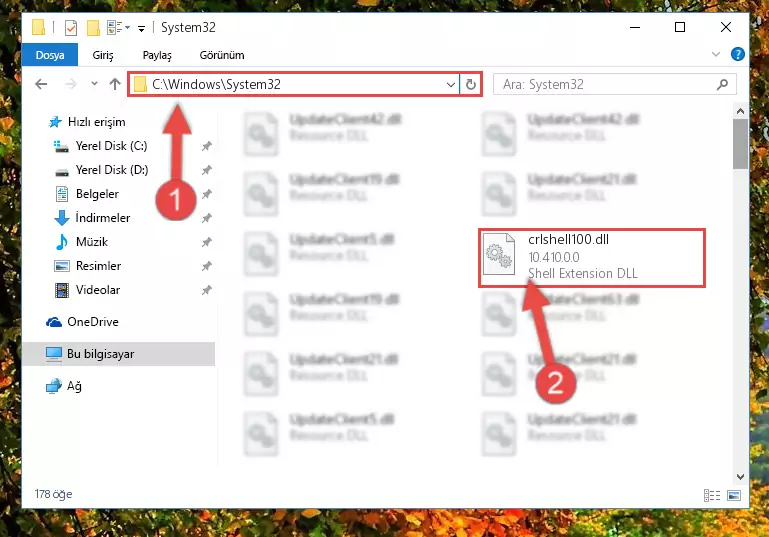Image resolution: width=769 pixels, height=537 pixels.
Task: Click the vertical scrollbar thumb
Action: [740, 144]
